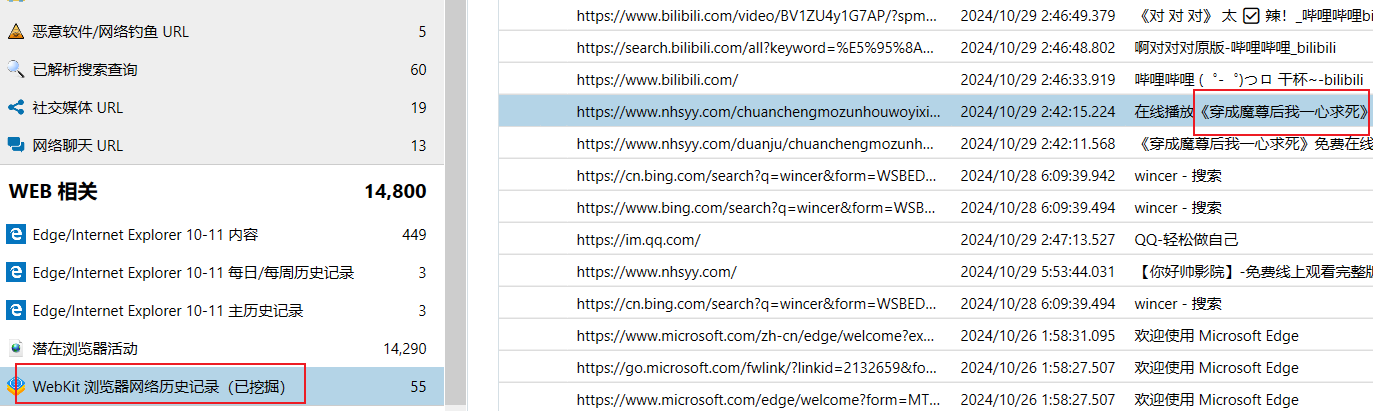Select 网络聊天 URL category
The image size is (1373, 411).
(221, 145)
